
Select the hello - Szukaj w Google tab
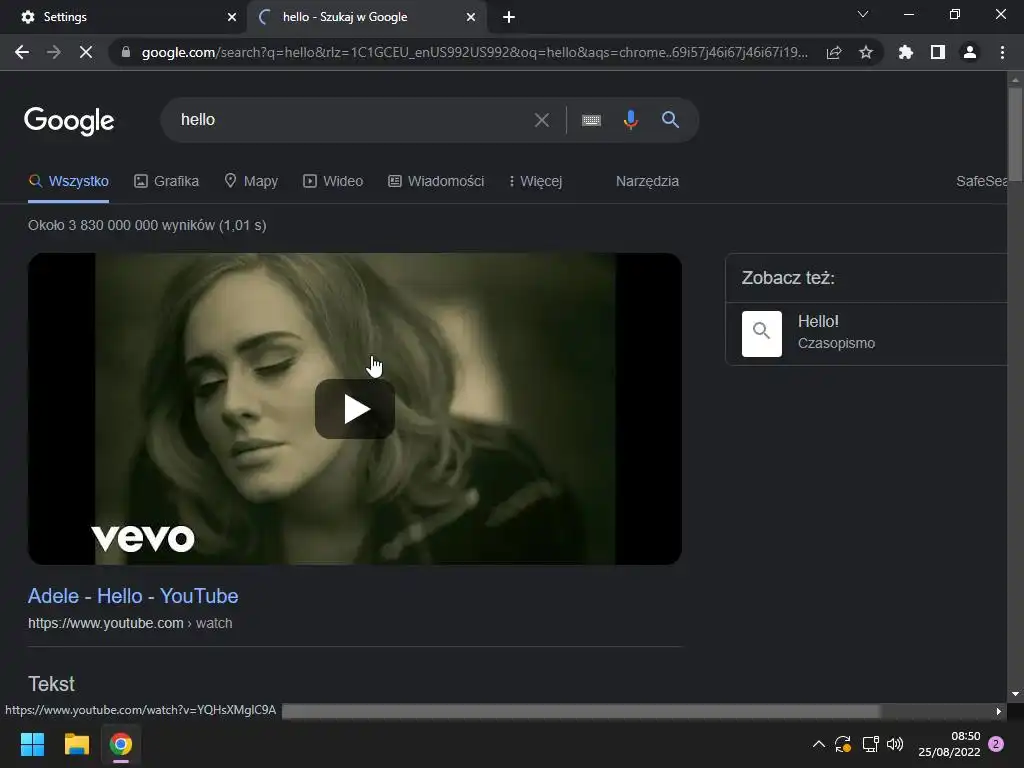(366, 17)
